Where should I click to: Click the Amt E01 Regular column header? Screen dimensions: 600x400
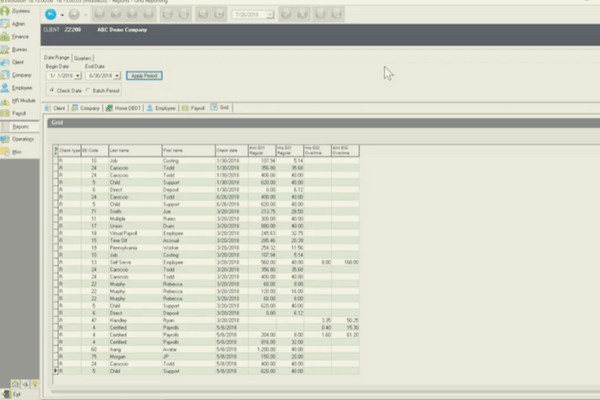[x=262, y=151]
